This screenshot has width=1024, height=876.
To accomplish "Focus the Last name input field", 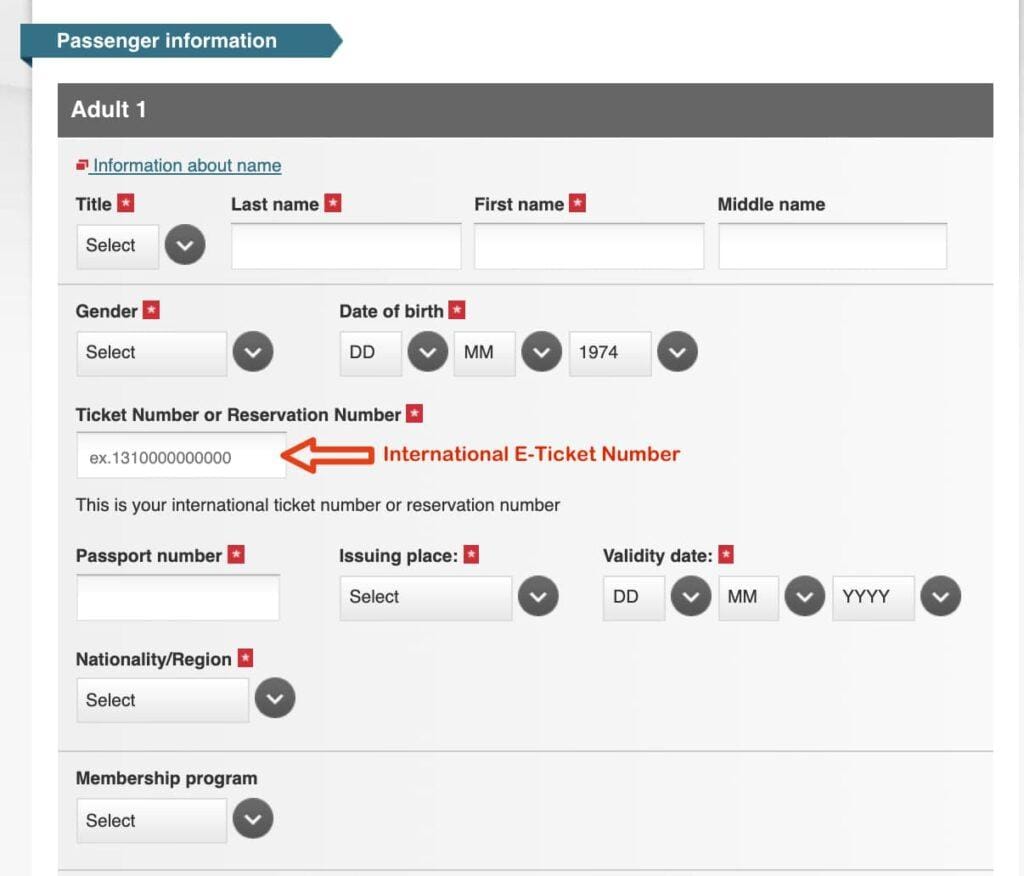I will click(346, 246).
